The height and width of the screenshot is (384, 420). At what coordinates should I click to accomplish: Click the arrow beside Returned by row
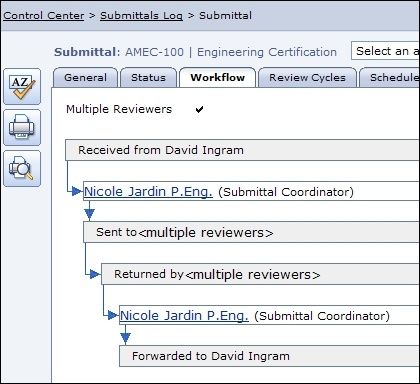95,274
